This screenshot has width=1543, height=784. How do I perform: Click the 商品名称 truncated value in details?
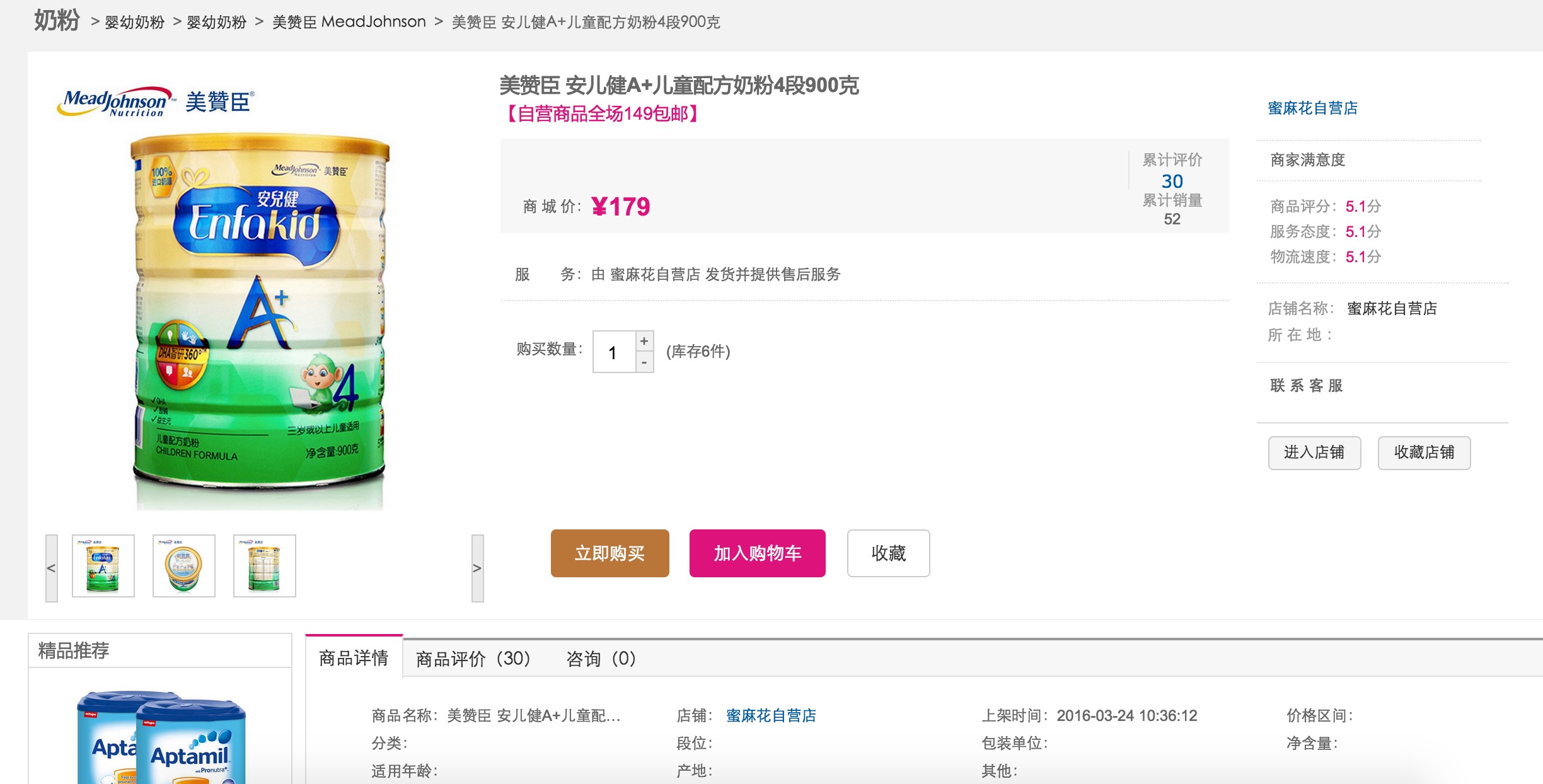[x=534, y=716]
